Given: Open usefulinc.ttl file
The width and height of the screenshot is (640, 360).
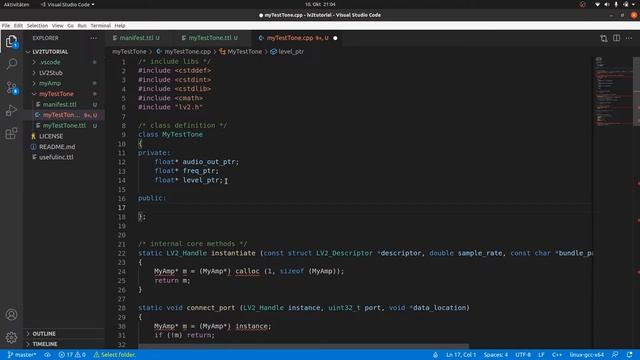Looking at the screenshot, I should pos(56,157).
